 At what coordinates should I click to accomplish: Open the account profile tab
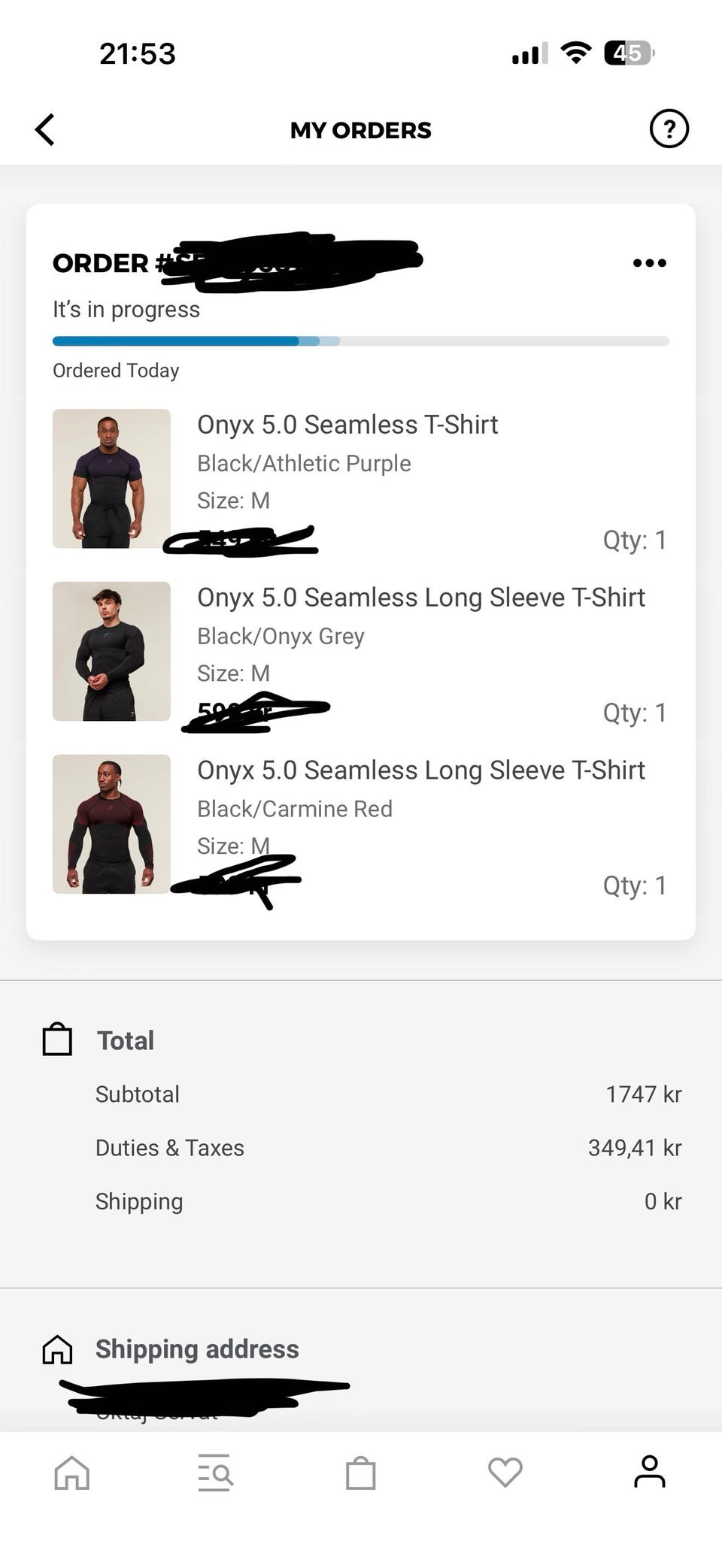[x=650, y=1471]
